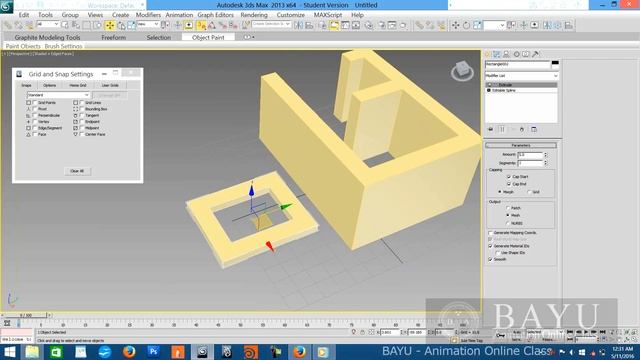
Task: Click the Pin Stack icon
Action: tap(491, 129)
